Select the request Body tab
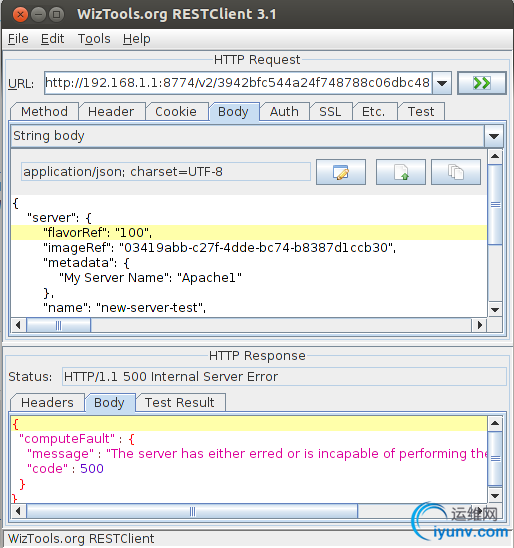Viewport: 514px width, 548px height. tap(233, 111)
